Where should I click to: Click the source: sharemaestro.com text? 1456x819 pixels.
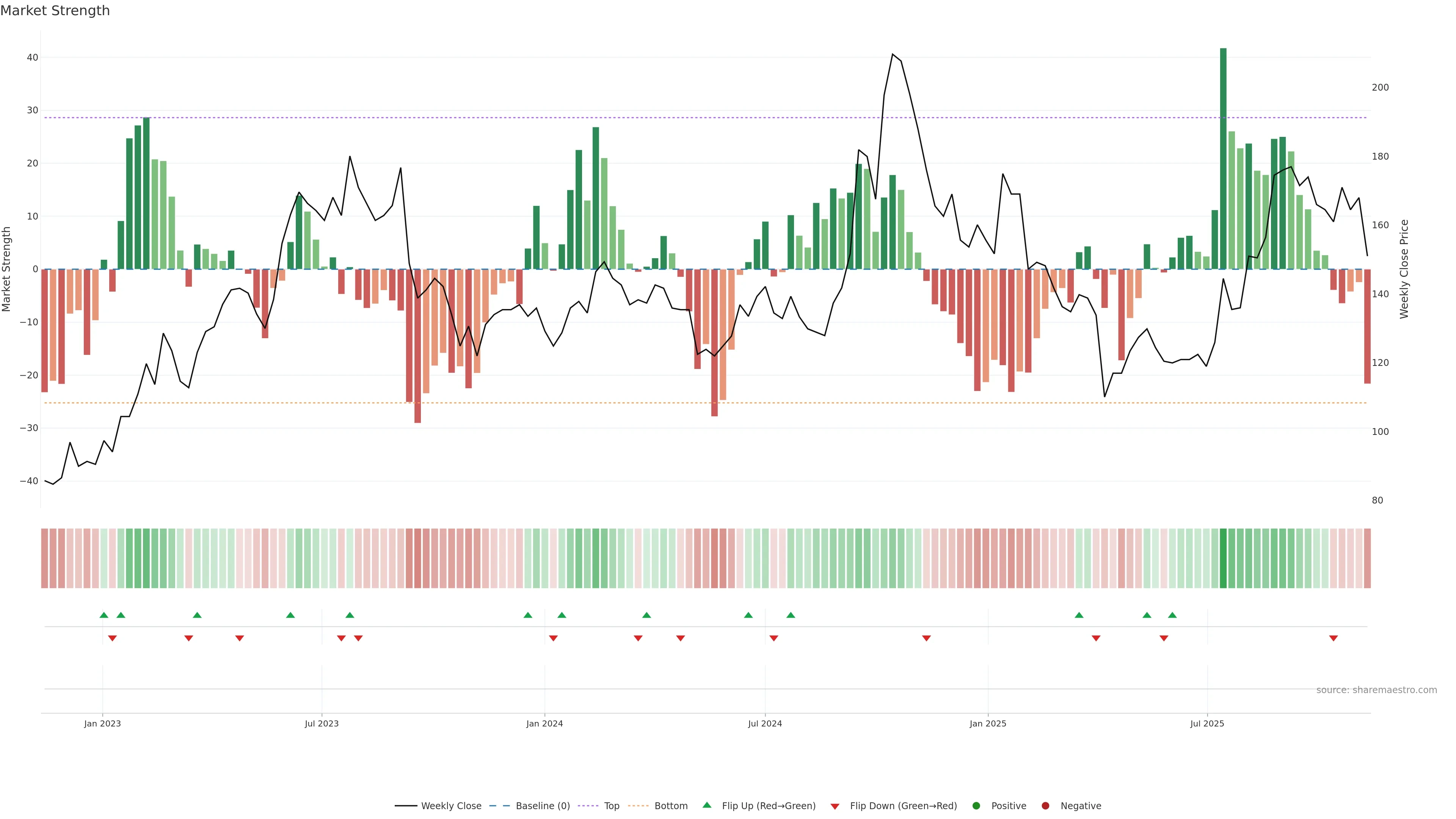(x=1376, y=690)
